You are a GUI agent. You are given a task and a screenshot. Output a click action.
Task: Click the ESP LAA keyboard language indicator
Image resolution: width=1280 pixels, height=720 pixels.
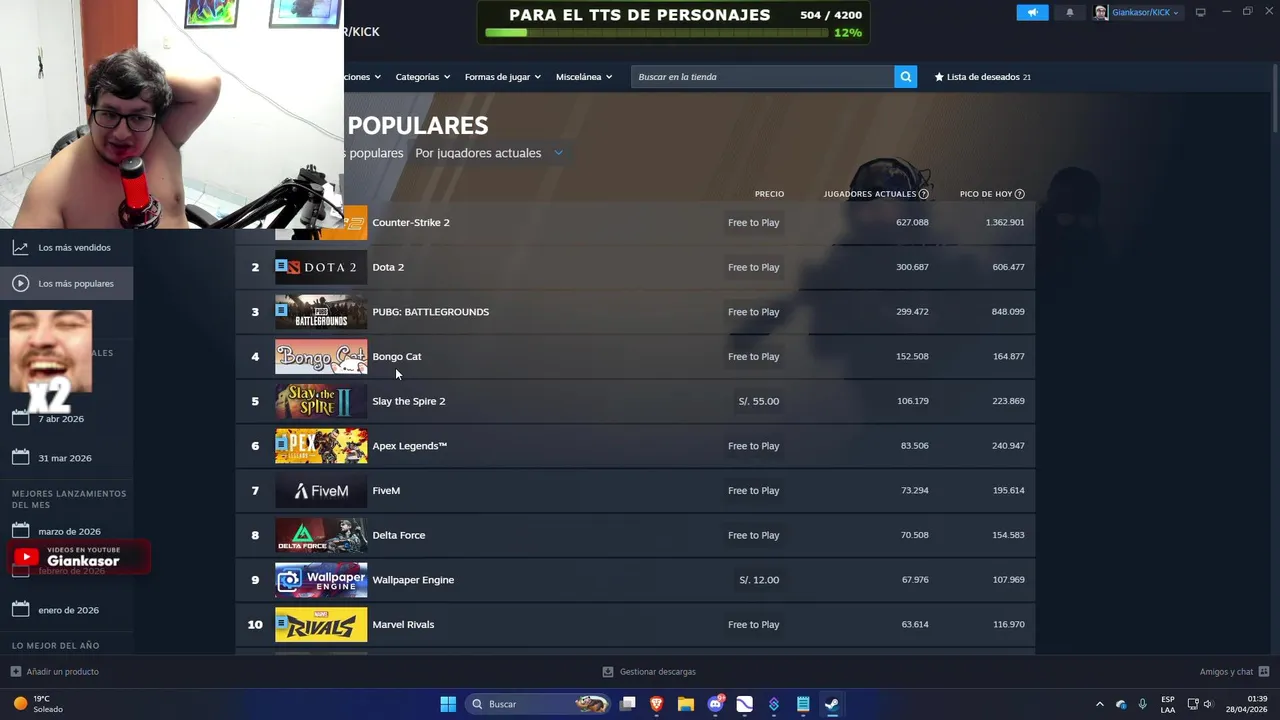tap(1168, 704)
